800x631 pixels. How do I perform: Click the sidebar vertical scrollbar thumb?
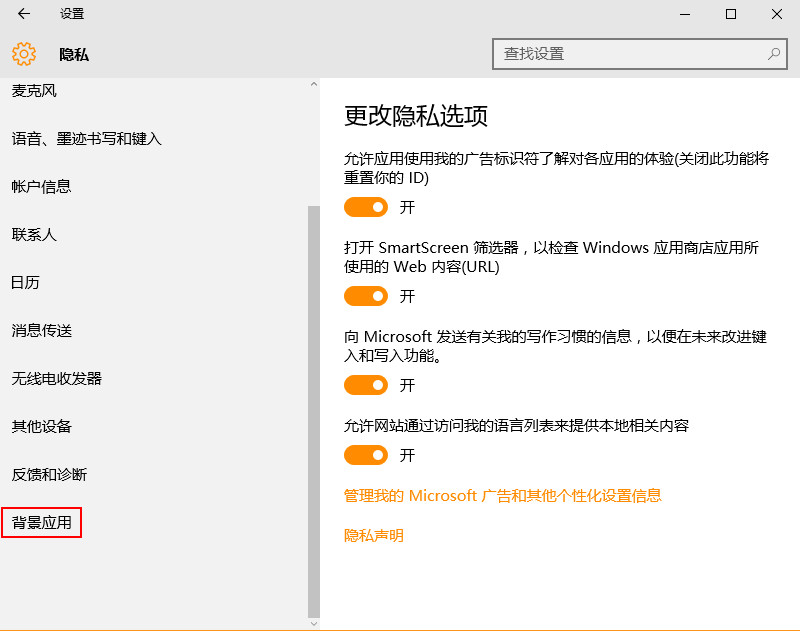click(x=314, y=412)
